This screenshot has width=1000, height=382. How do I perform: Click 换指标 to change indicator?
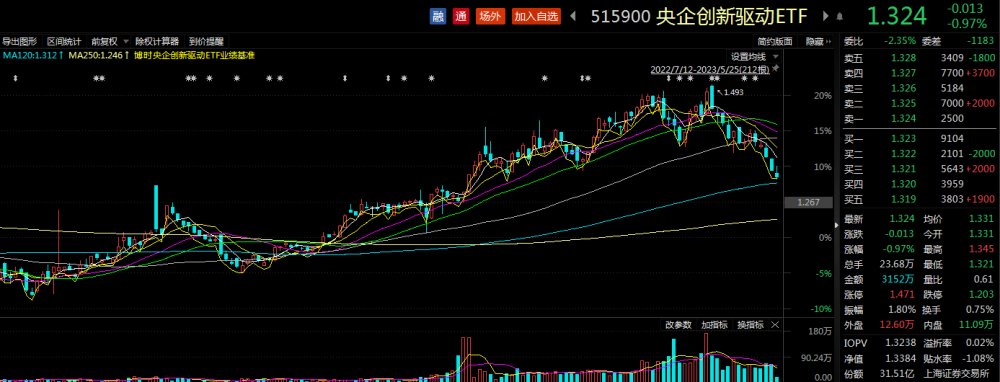pos(751,325)
